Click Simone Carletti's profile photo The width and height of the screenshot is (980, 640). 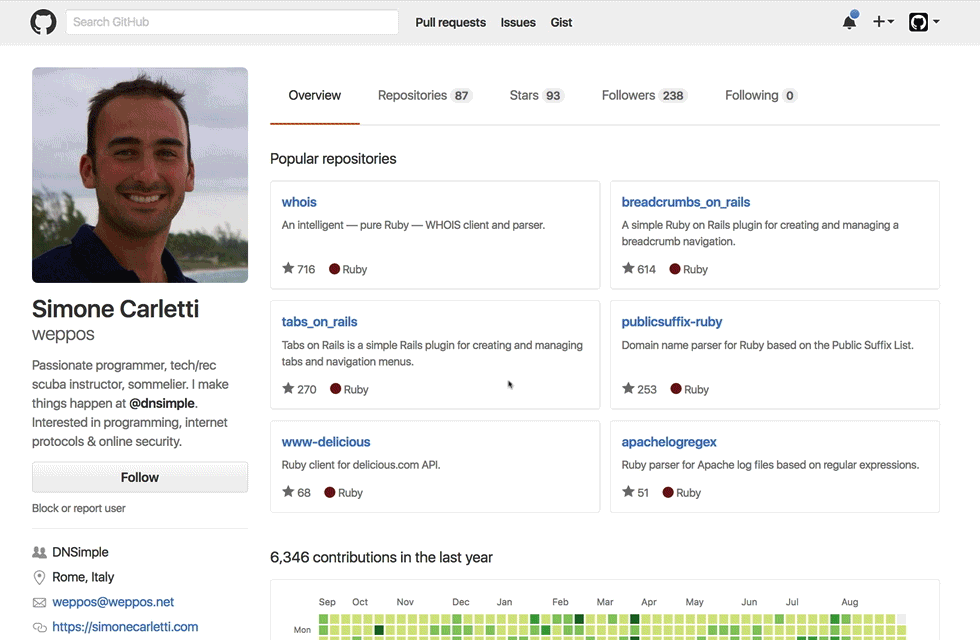[x=140, y=175]
